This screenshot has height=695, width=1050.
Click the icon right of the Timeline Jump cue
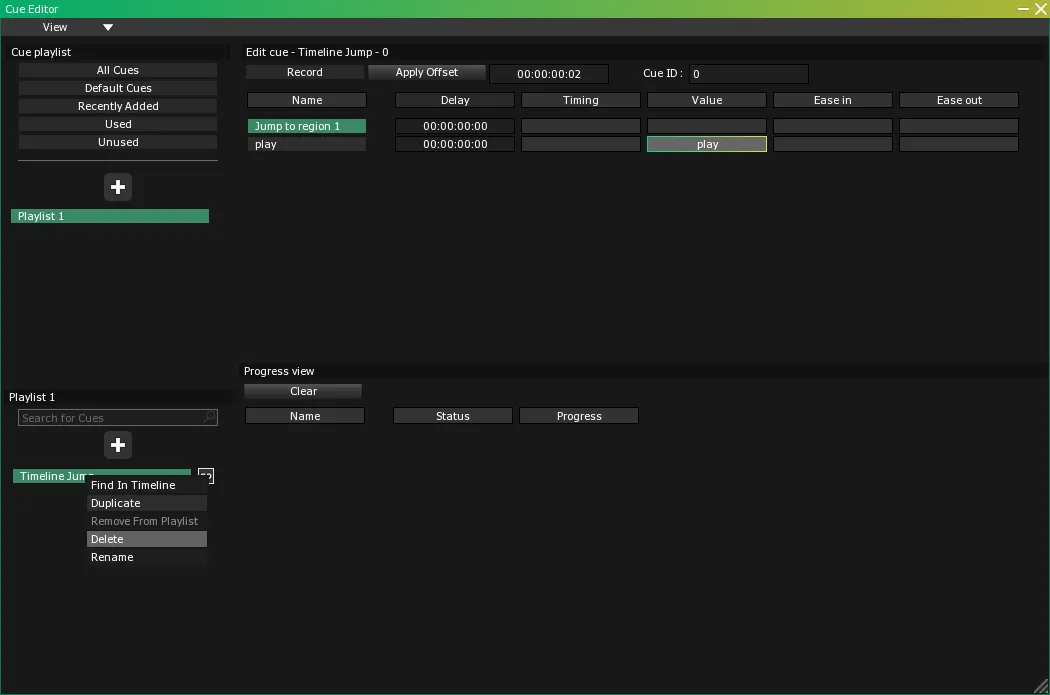206,476
